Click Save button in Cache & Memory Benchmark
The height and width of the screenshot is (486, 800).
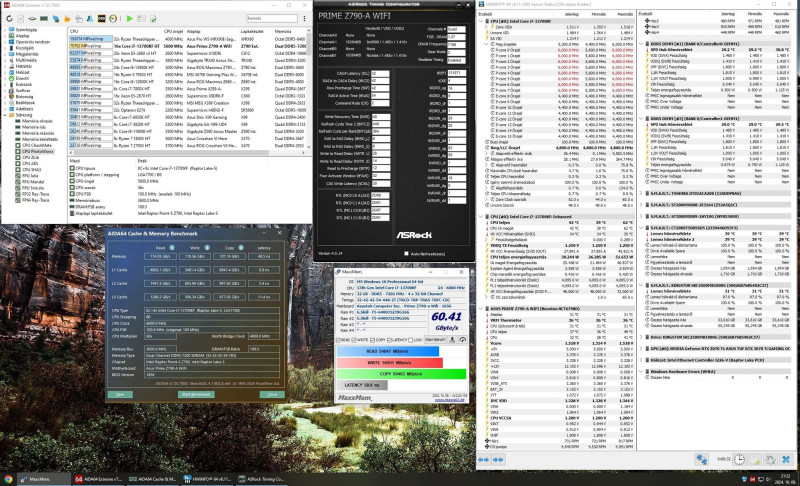[120, 394]
